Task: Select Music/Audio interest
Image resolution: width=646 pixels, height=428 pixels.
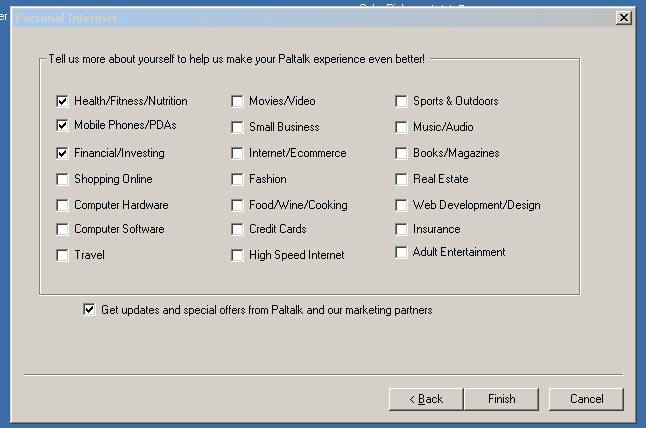Action: (x=401, y=127)
